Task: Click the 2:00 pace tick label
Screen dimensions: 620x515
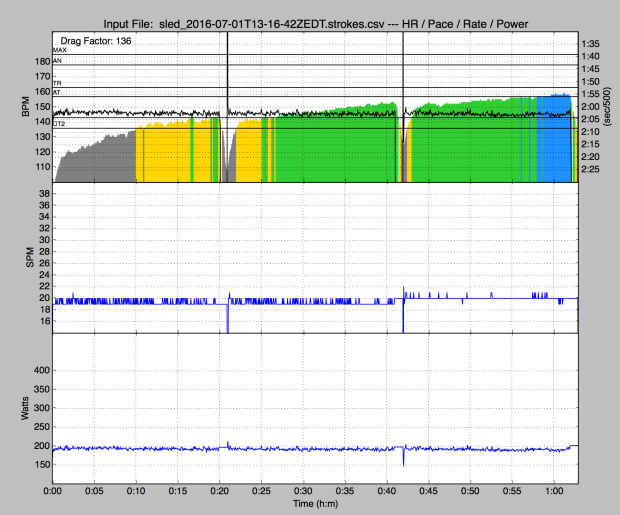Action: (591, 106)
